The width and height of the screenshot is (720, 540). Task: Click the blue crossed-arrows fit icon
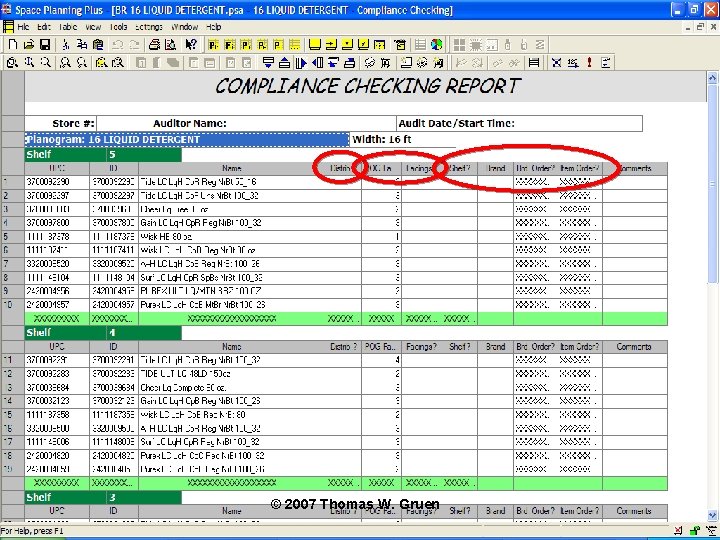click(557, 62)
